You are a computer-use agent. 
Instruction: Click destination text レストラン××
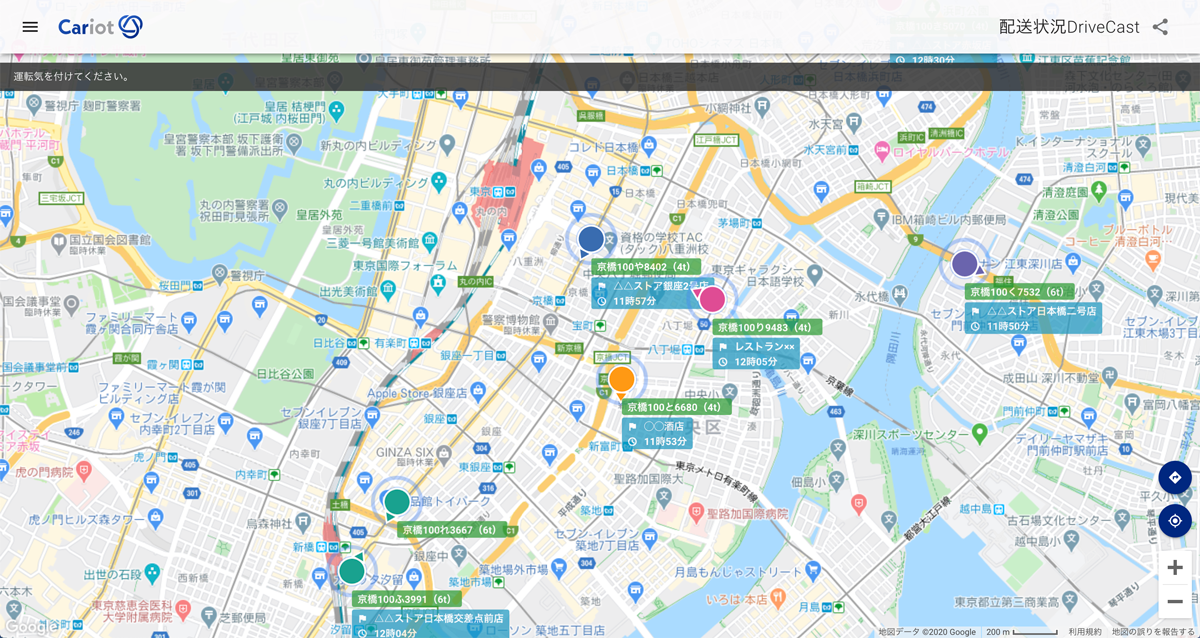click(x=765, y=346)
